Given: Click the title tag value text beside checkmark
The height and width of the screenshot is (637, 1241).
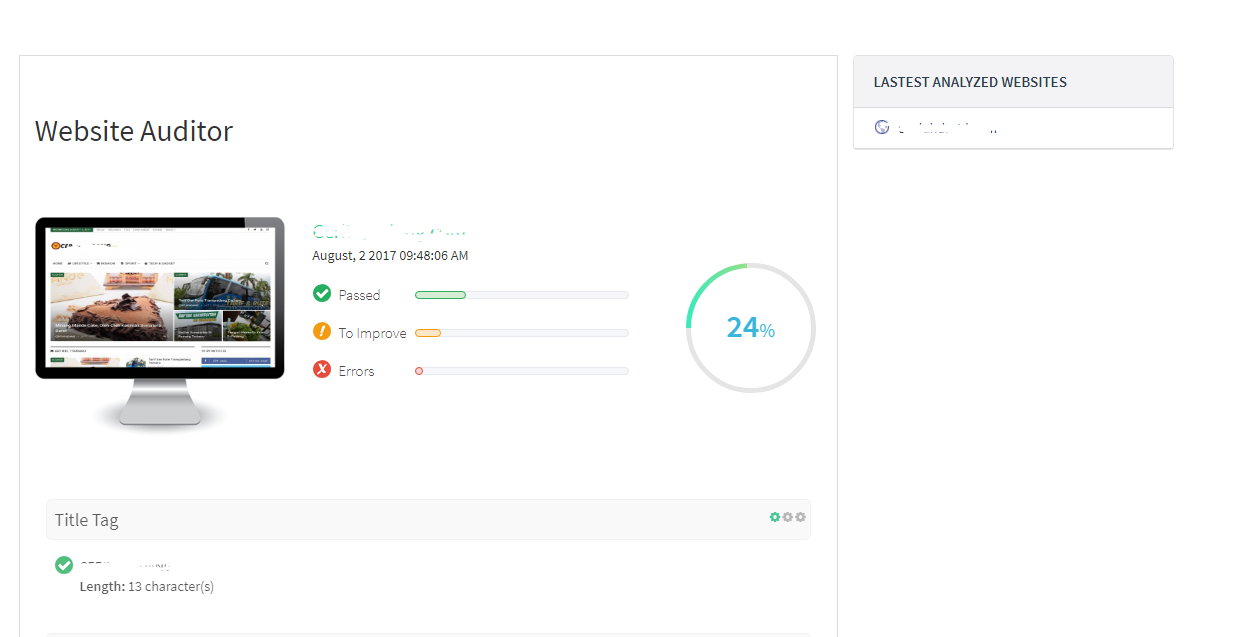Looking at the screenshot, I should click(126, 566).
